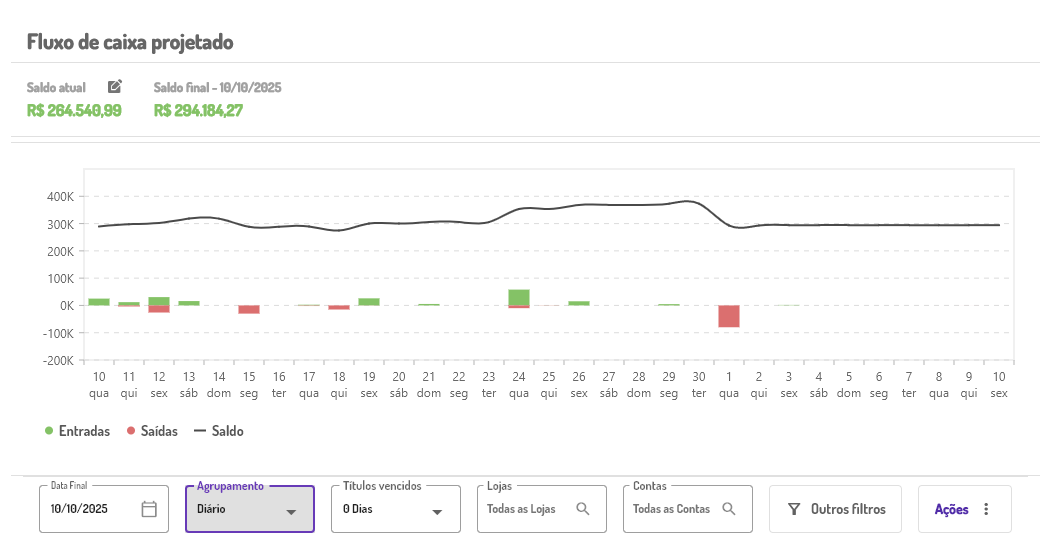Toggle the Entradas series in the legend
The width and height of the screenshot is (1042, 551).
(77, 431)
